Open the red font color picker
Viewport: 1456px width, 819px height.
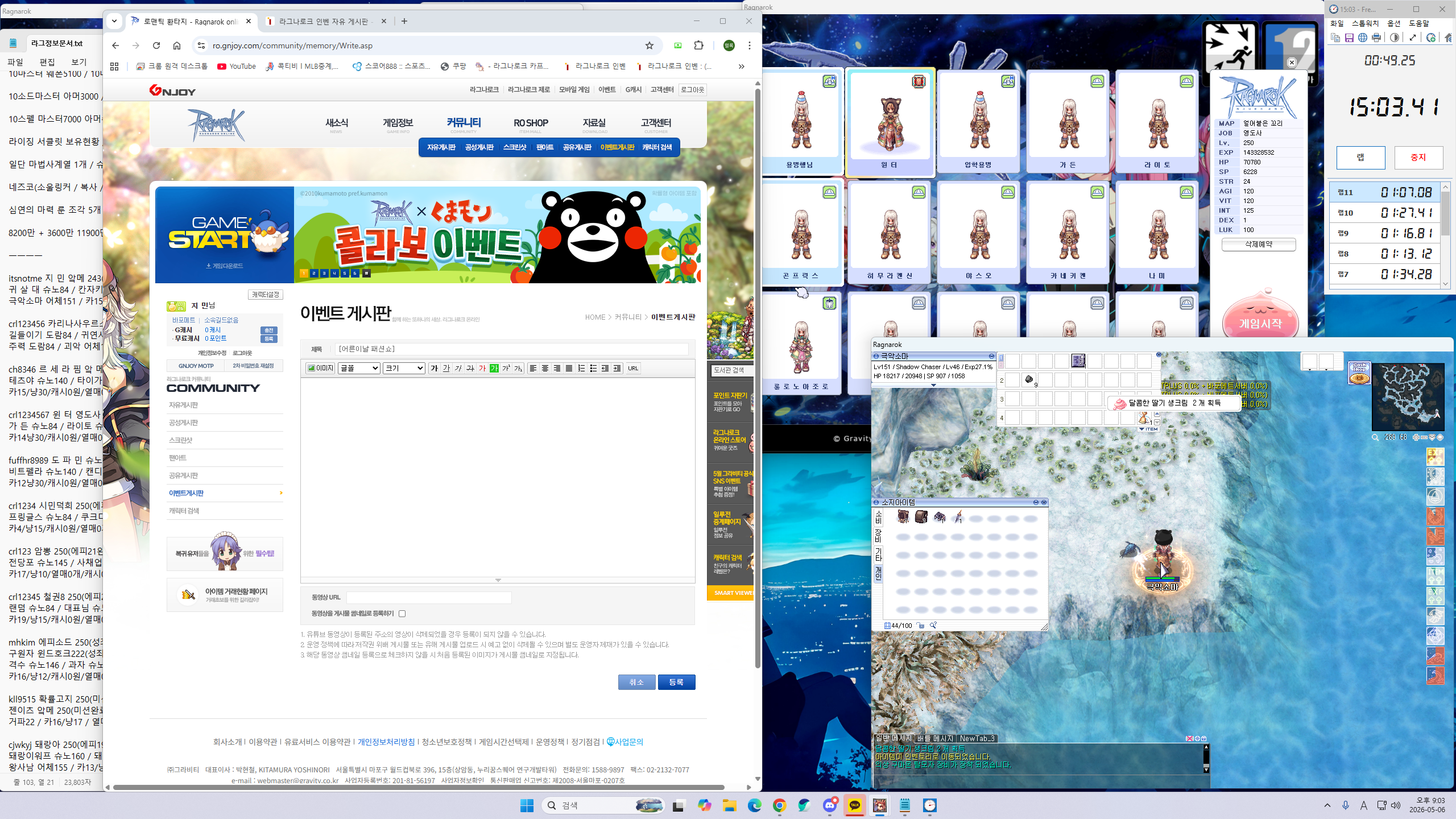coord(482,369)
